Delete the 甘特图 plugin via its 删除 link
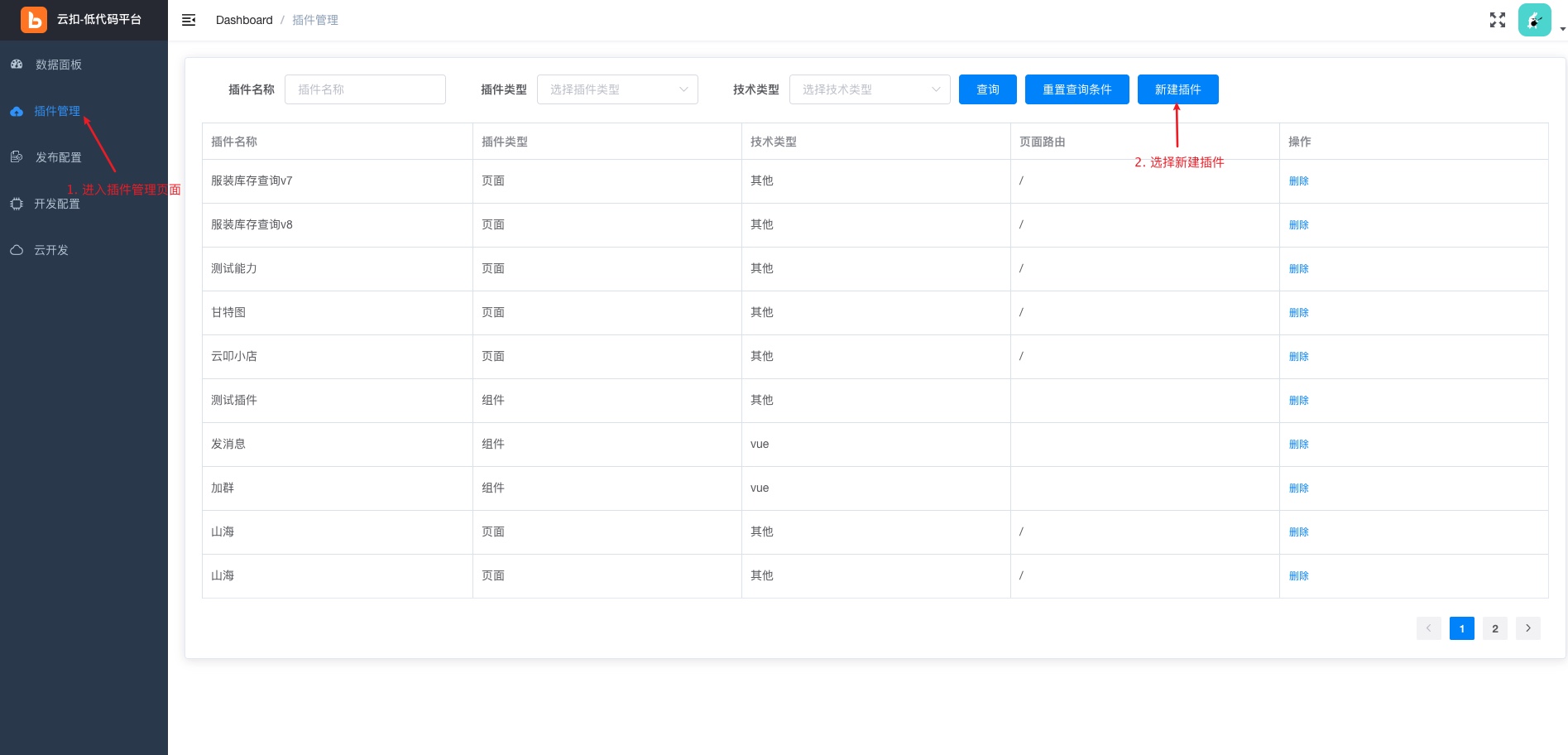 tap(1298, 312)
